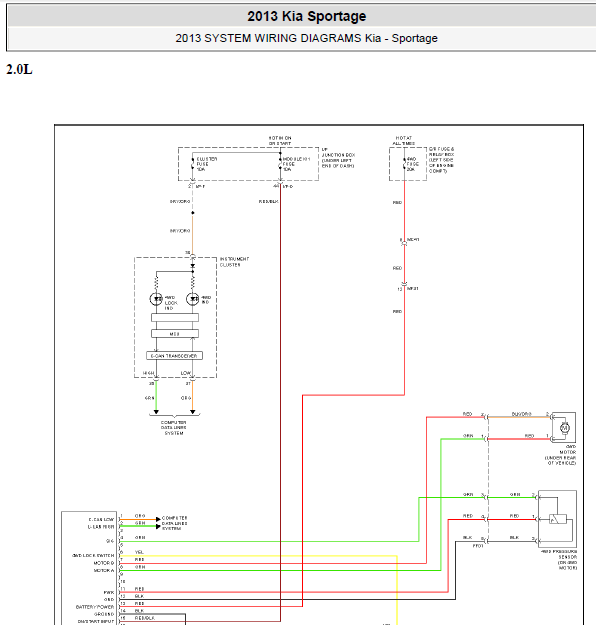Image resolution: width=596 pixels, height=625 pixels.
Task: Click the 2.0L heading
Action: coord(19,69)
